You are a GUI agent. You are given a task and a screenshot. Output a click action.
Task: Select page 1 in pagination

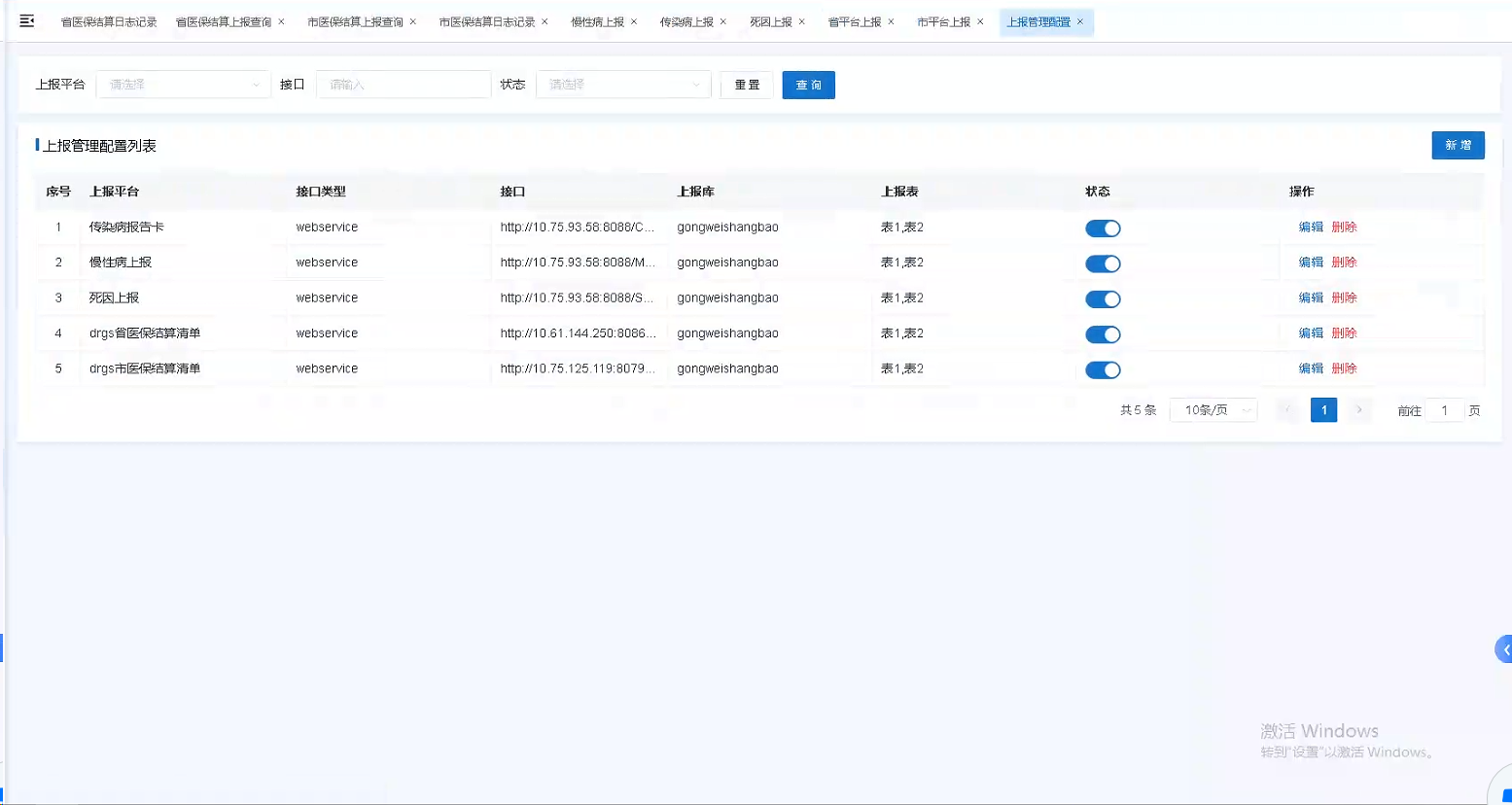[x=1323, y=410]
